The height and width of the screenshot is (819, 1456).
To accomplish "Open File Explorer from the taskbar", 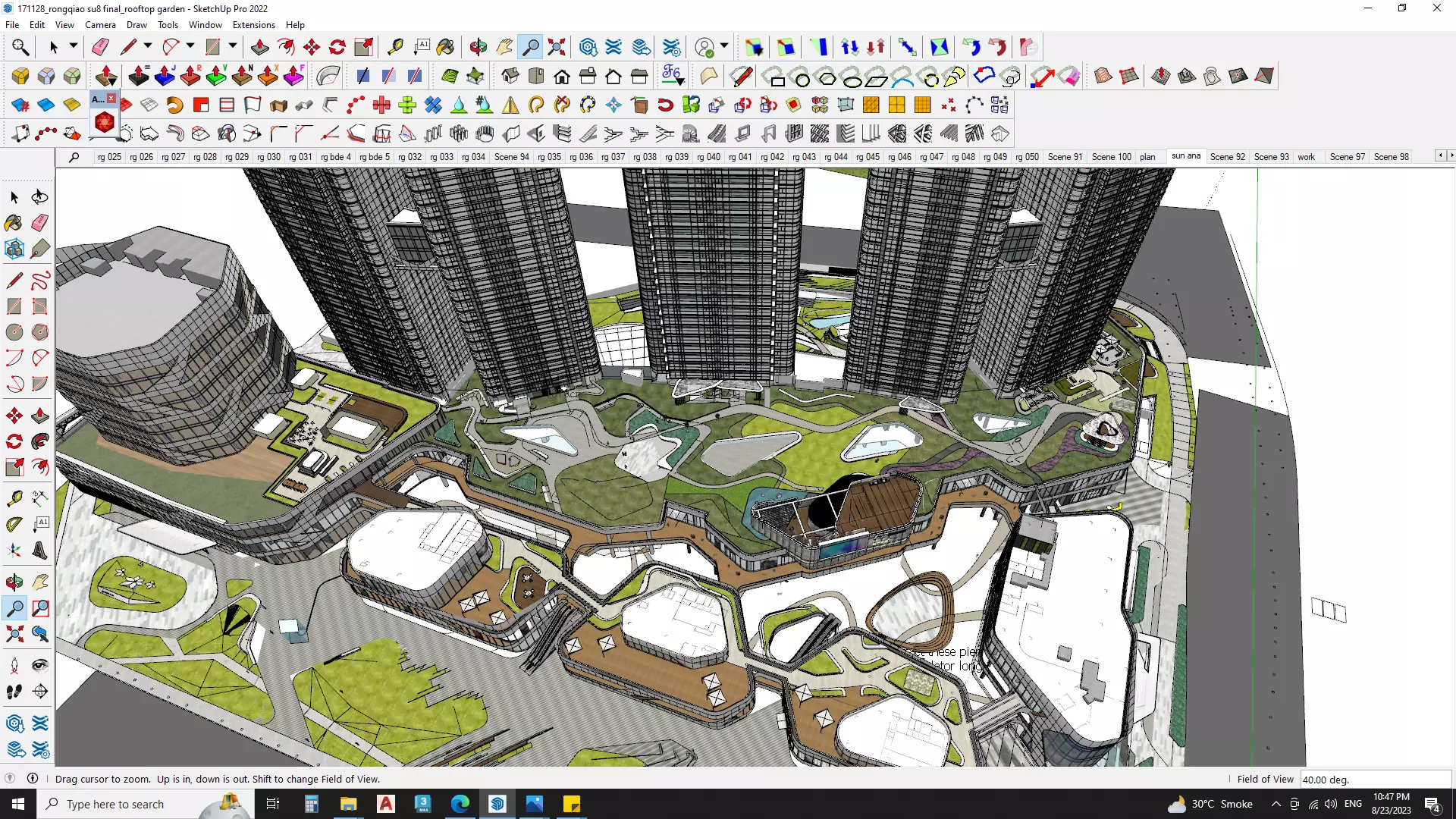I will point(348,804).
